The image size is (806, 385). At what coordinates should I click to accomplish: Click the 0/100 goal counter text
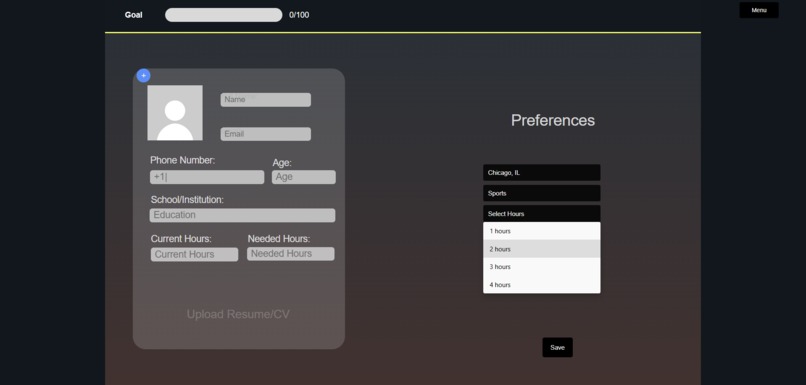click(x=299, y=15)
